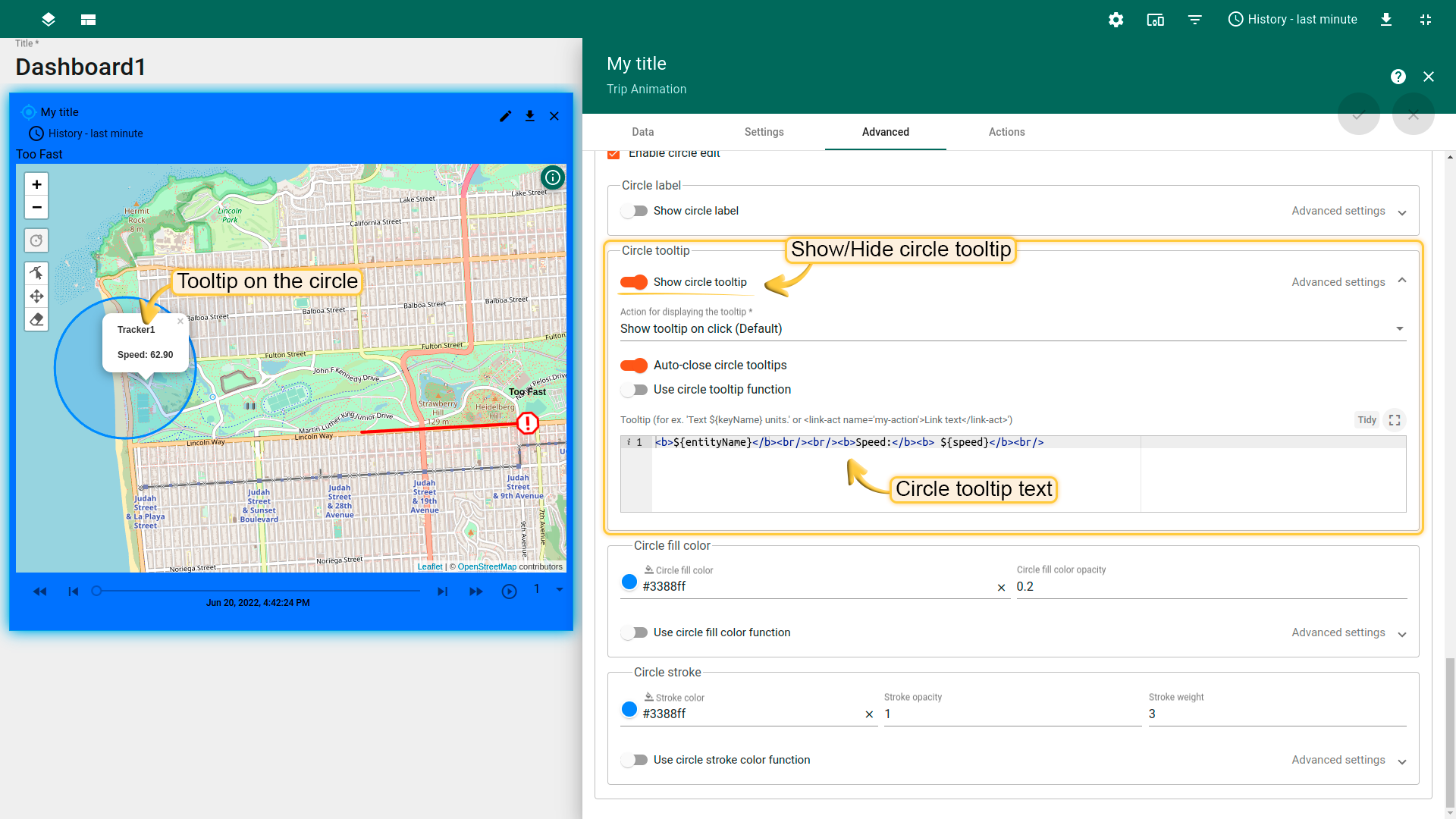Edit the My title widget
Image resolution: width=1456 pixels, height=819 pixels.
click(x=506, y=116)
